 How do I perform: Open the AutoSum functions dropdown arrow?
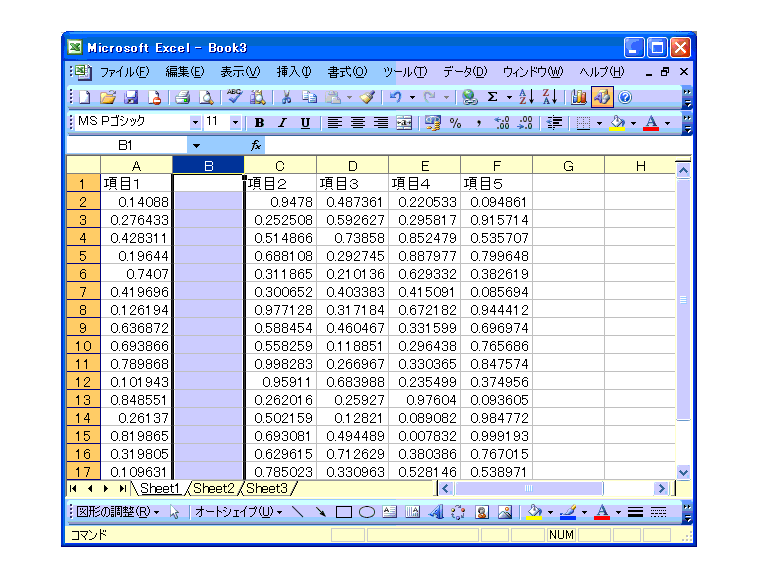pyautogui.click(x=509, y=98)
